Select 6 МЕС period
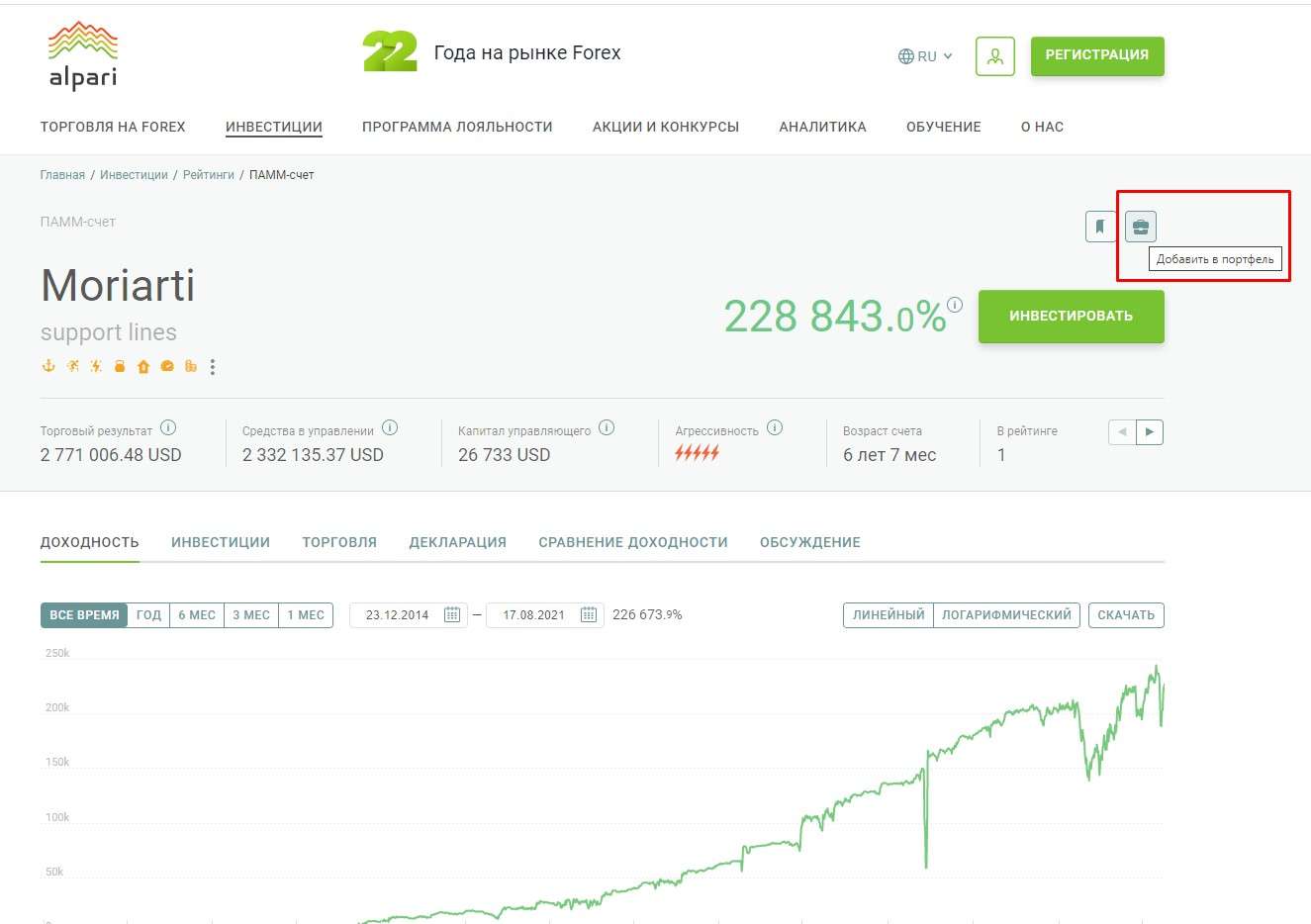The image size is (1311, 924). [x=197, y=615]
